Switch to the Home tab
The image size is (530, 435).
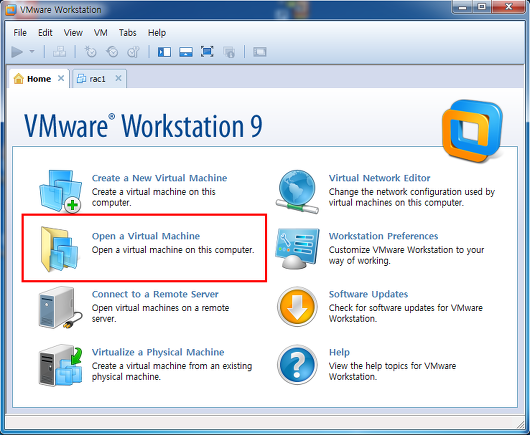click(x=39, y=79)
